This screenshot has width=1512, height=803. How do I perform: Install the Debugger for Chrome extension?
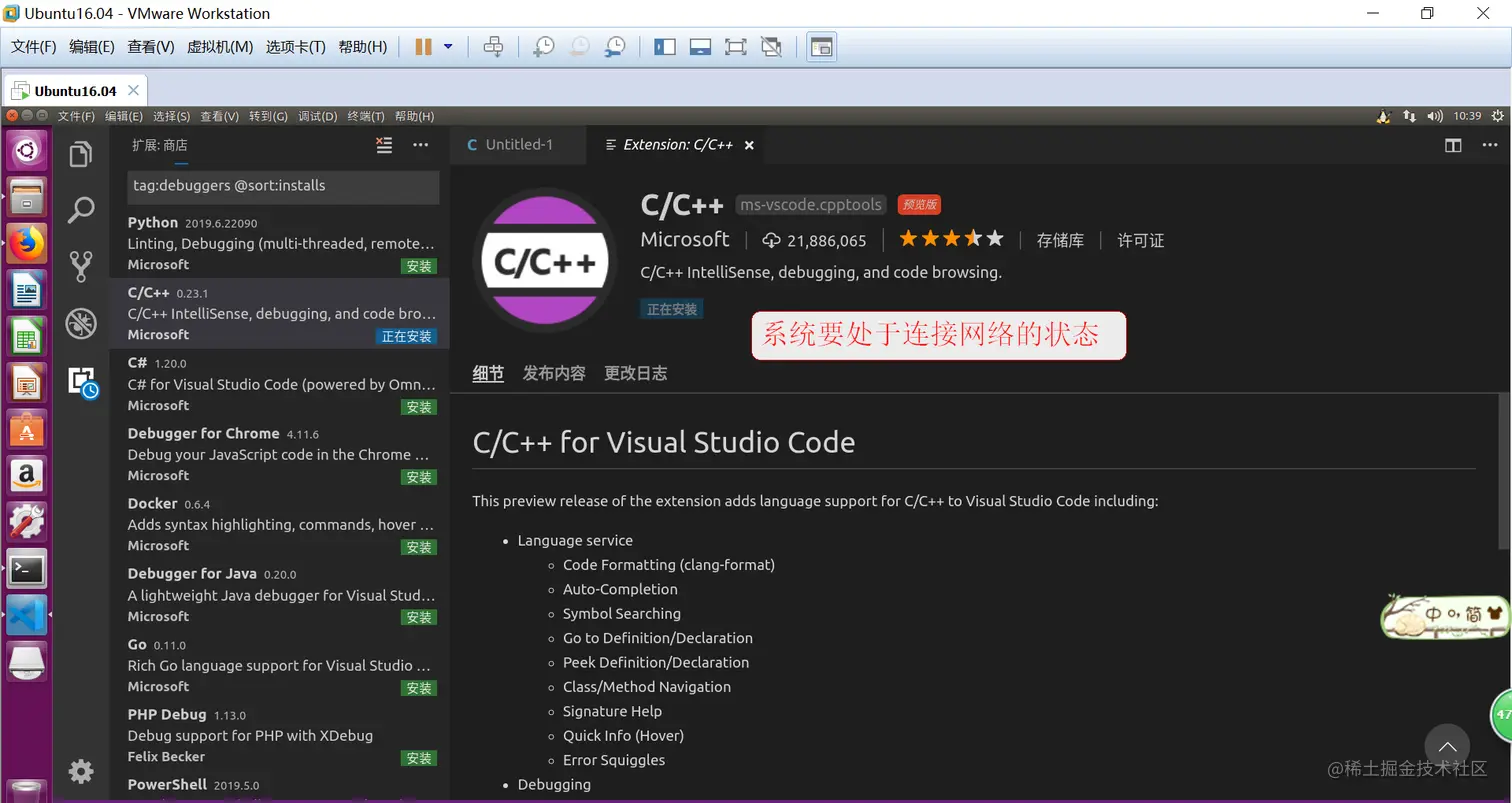418,477
